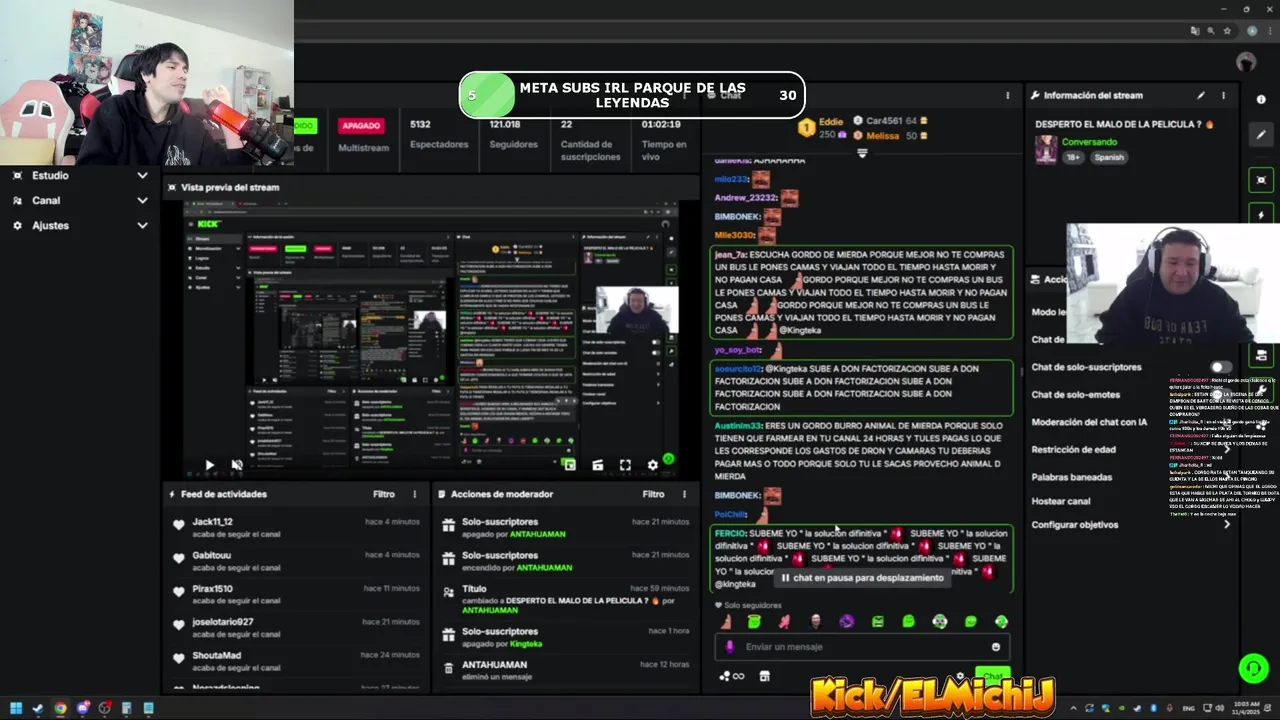Viewport: 1280px width, 720px height.
Task: Open Feed de actividades three-dot menu
Action: click(x=415, y=494)
